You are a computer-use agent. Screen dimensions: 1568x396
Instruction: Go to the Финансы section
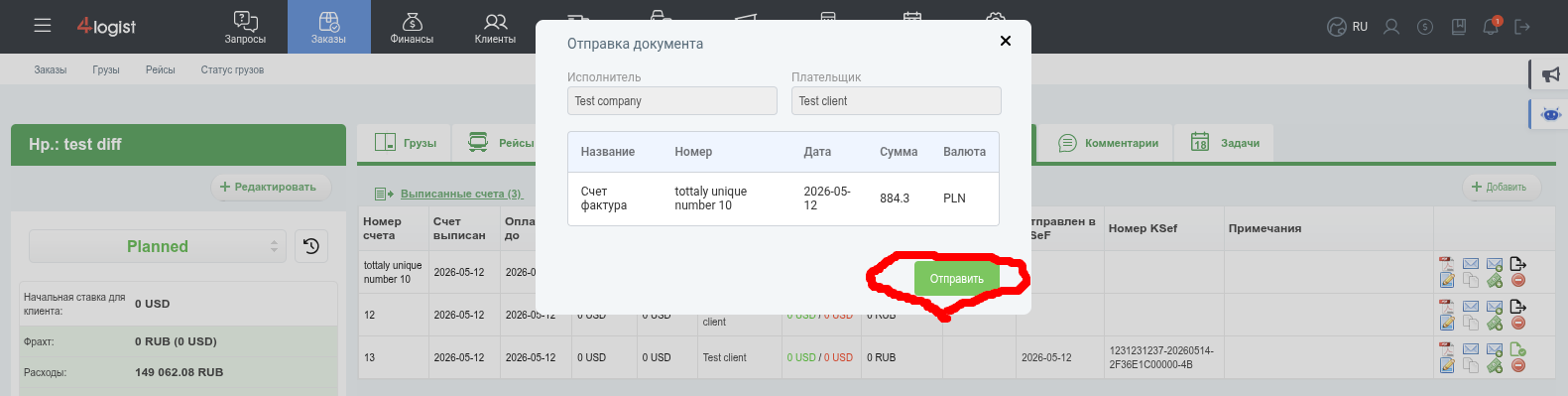click(412, 27)
